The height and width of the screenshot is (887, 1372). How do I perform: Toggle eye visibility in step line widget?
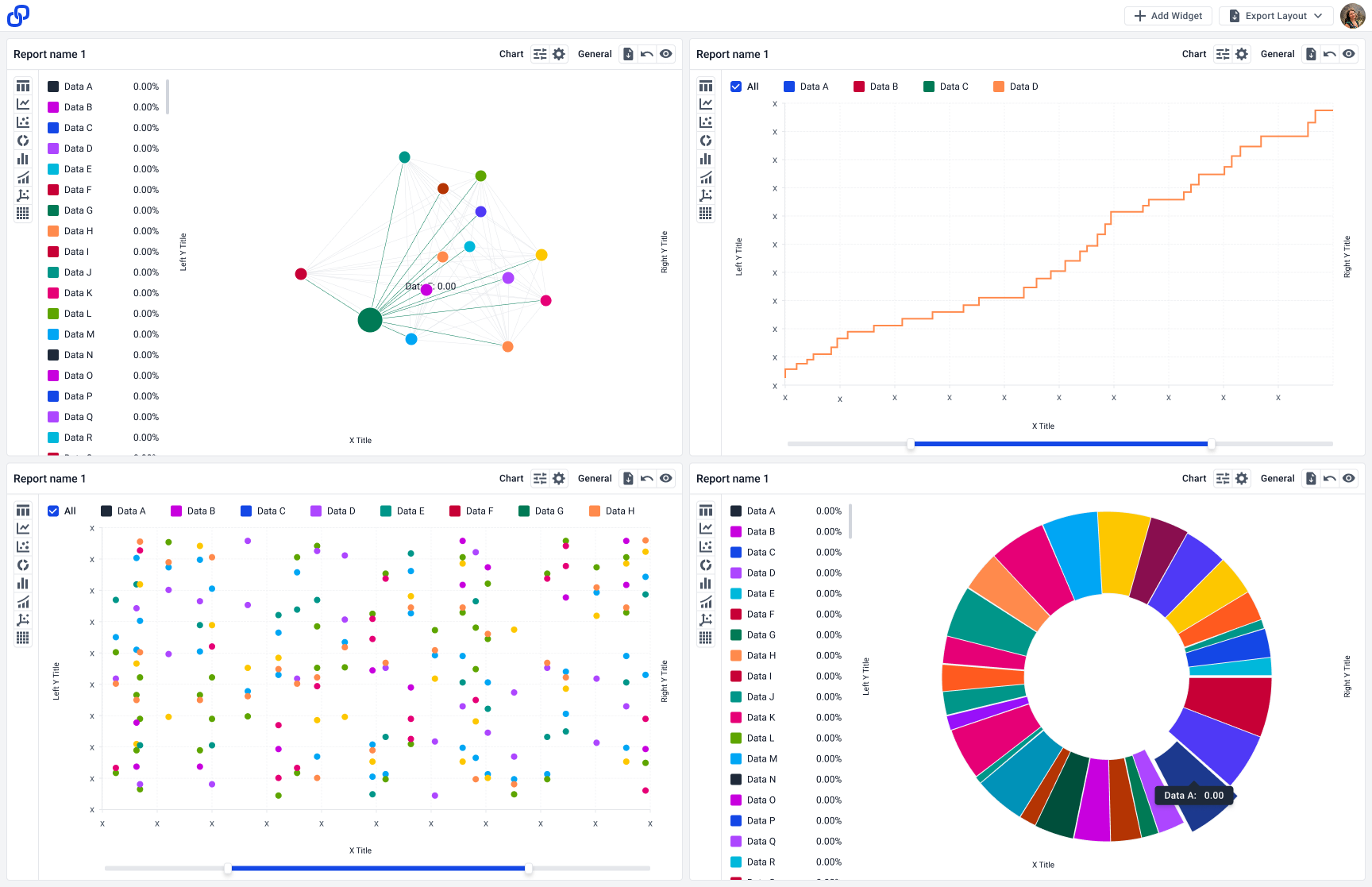tap(1349, 54)
